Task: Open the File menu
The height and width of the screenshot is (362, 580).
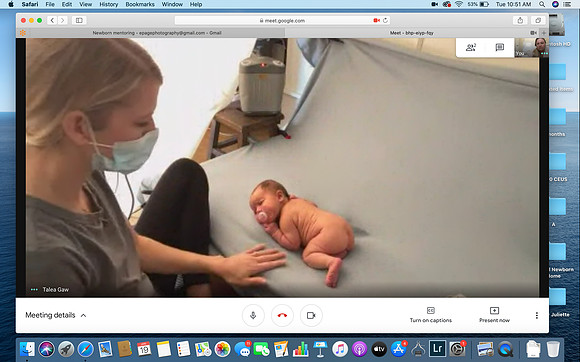Action: pyautogui.click(x=50, y=4)
